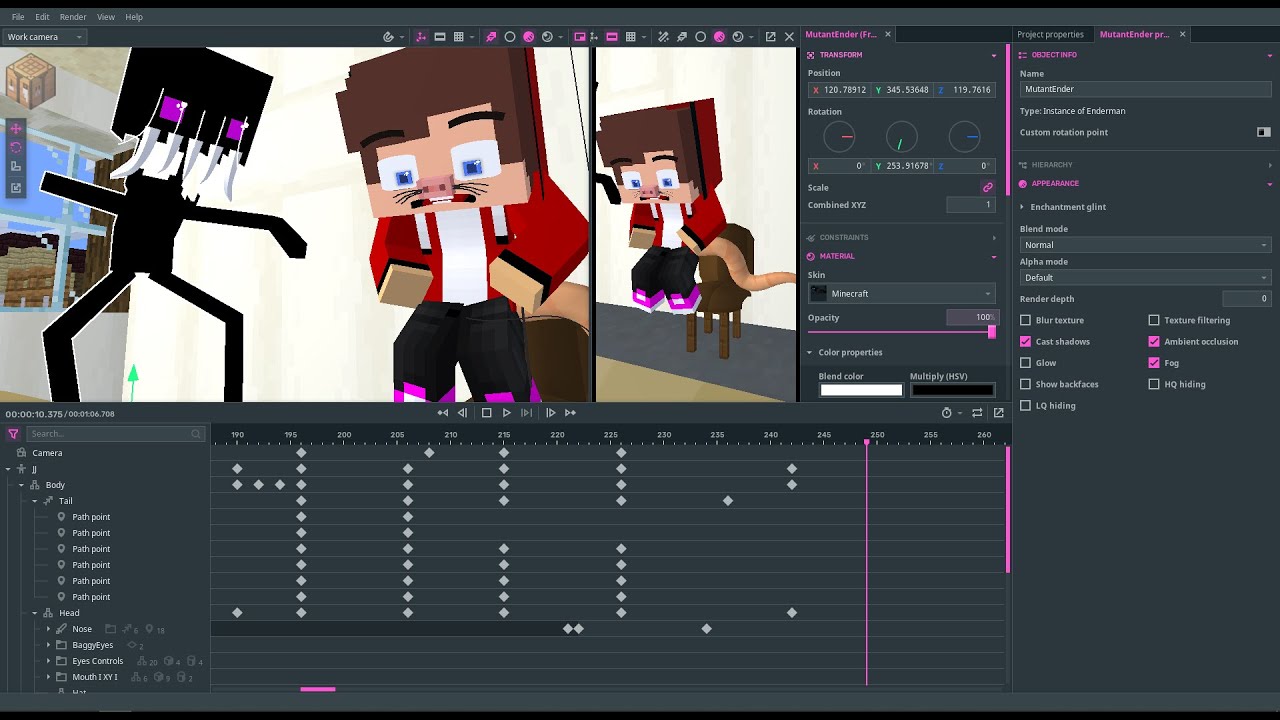1280x720 pixels.
Task: Click the flat shading circle icon
Action: tap(510, 37)
